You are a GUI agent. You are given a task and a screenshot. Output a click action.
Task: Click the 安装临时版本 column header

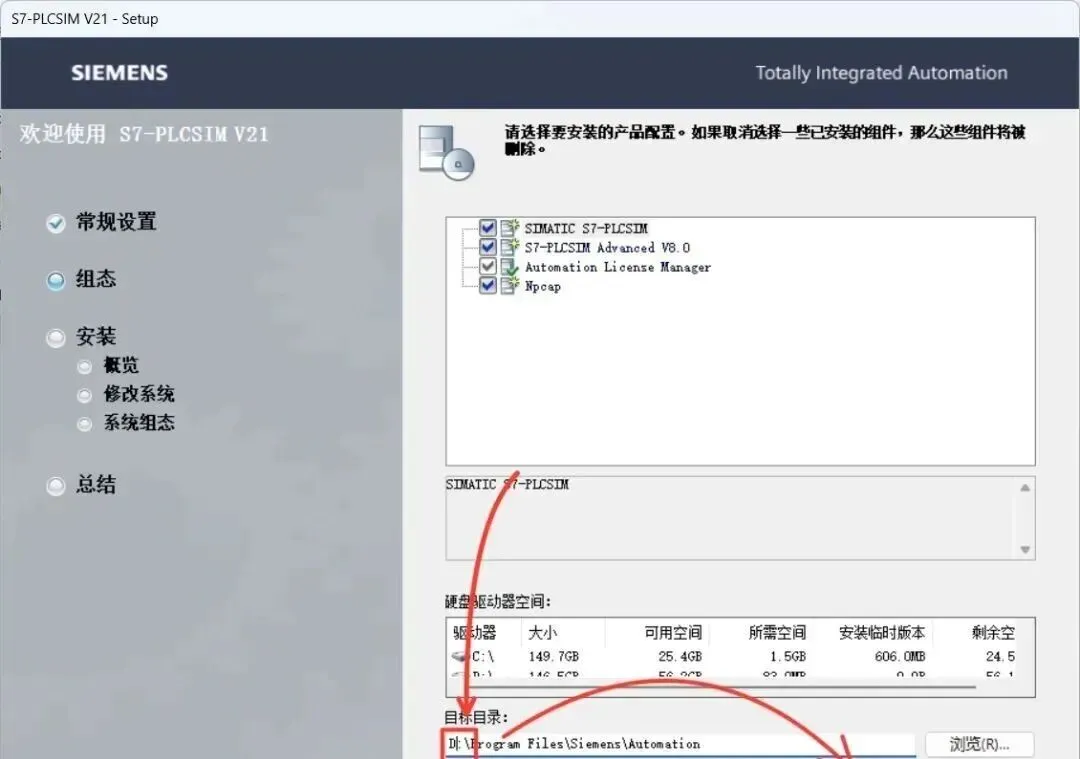coord(882,632)
